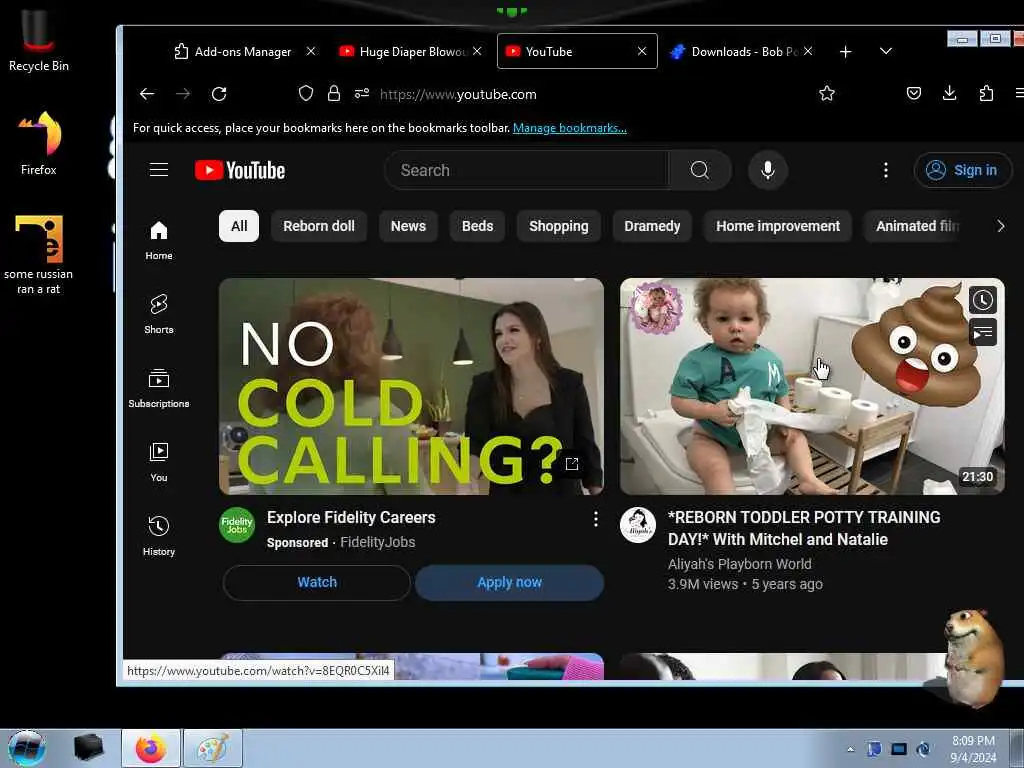Image resolution: width=1024 pixels, height=768 pixels.
Task: Select the Dramedy filter chip
Action: point(652,226)
